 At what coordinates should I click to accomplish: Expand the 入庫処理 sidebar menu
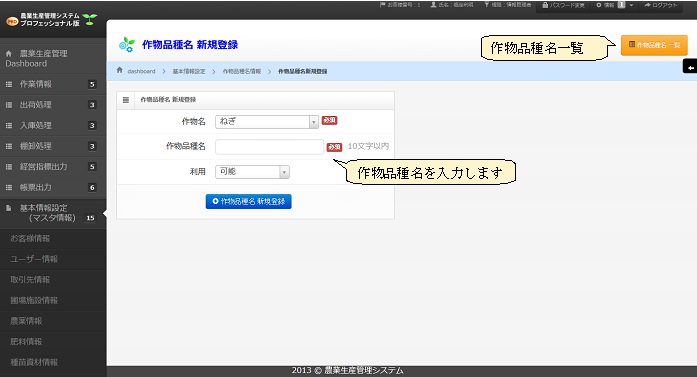[x=52, y=125]
